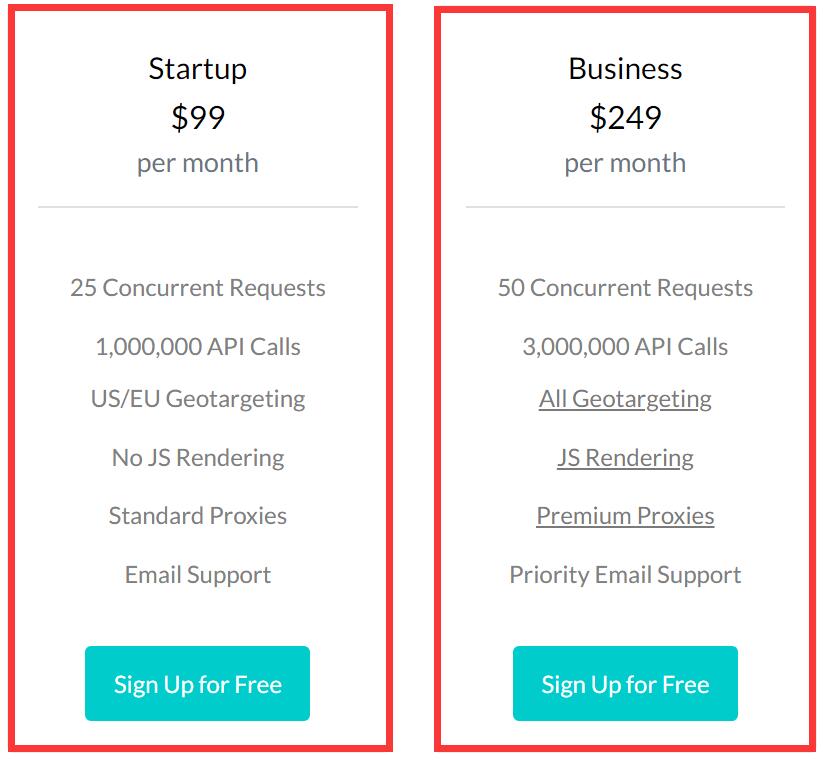Click 1,000,000 API Calls feature text

(197, 348)
